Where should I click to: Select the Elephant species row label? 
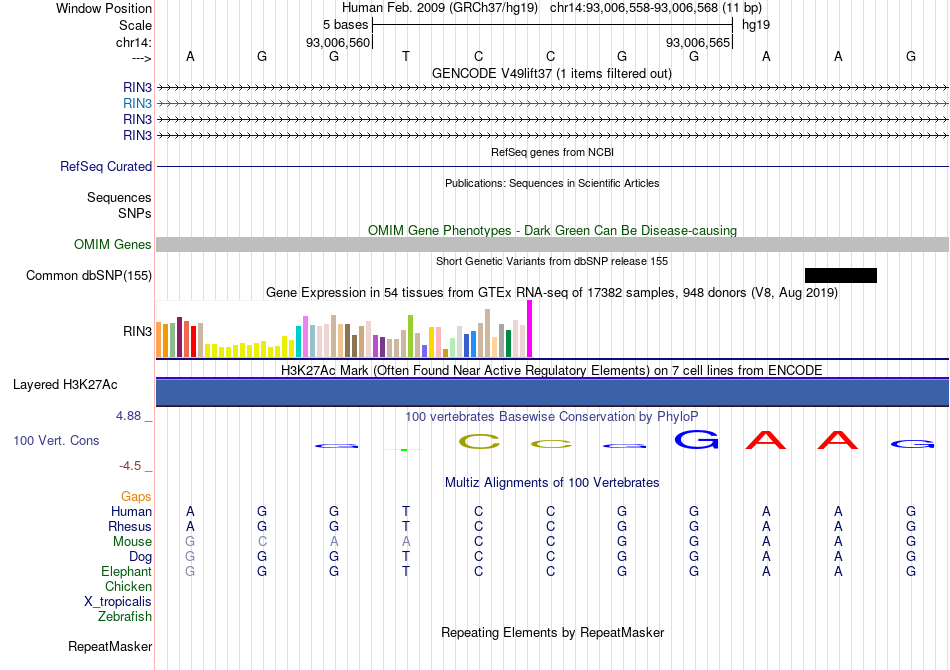click(x=126, y=572)
